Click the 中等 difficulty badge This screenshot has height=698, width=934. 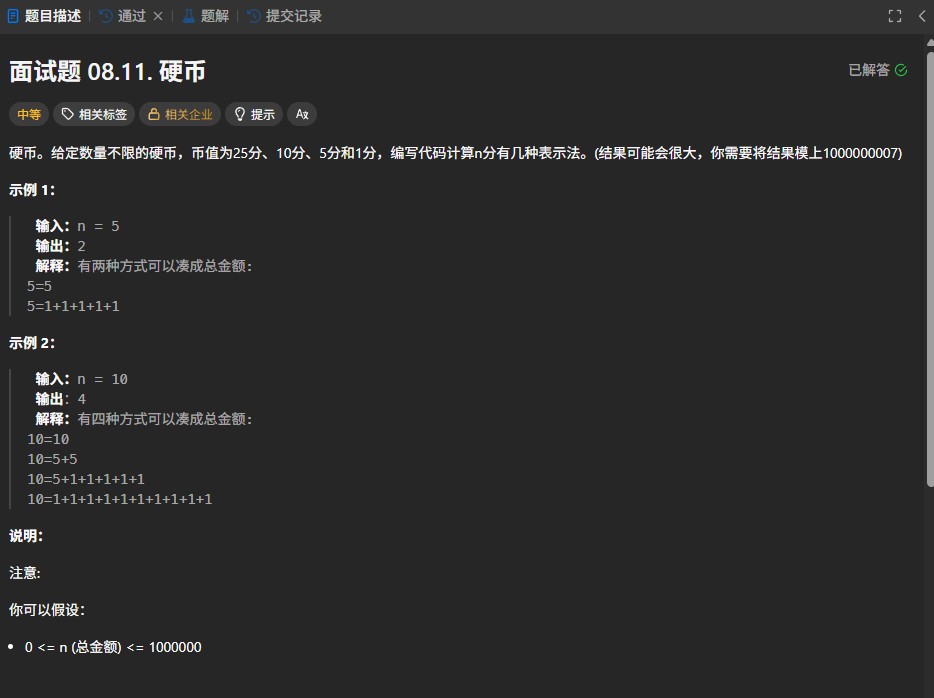(x=28, y=114)
